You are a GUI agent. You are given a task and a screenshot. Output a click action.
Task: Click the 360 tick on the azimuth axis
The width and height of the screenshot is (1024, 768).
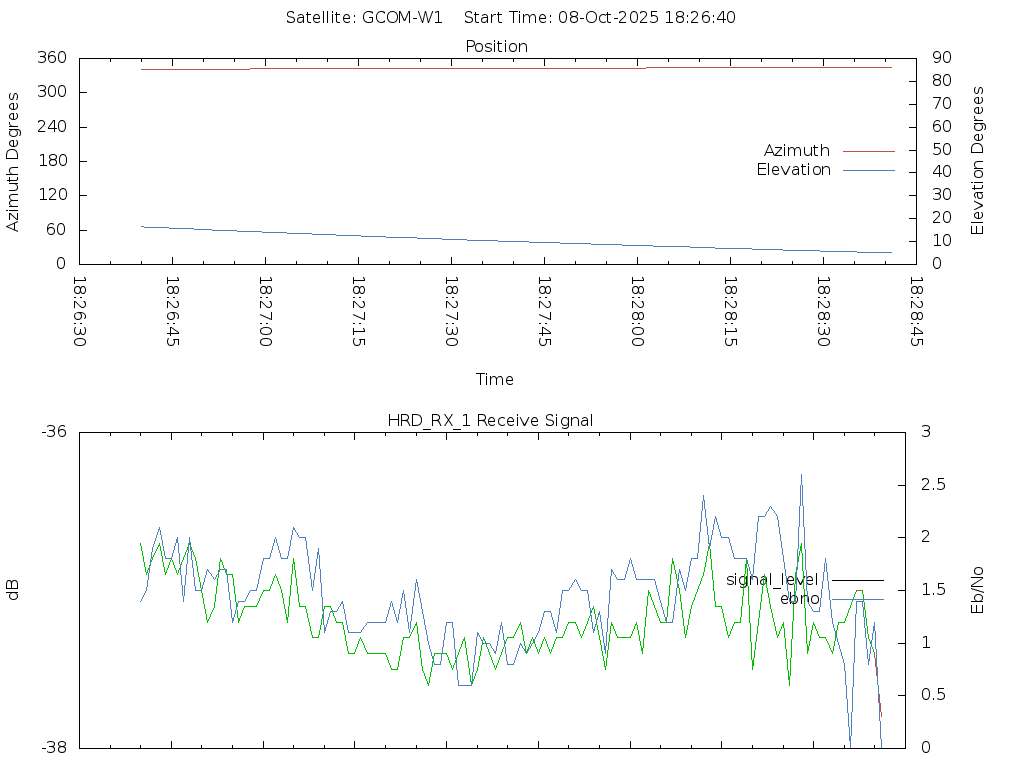pyautogui.click(x=52, y=58)
